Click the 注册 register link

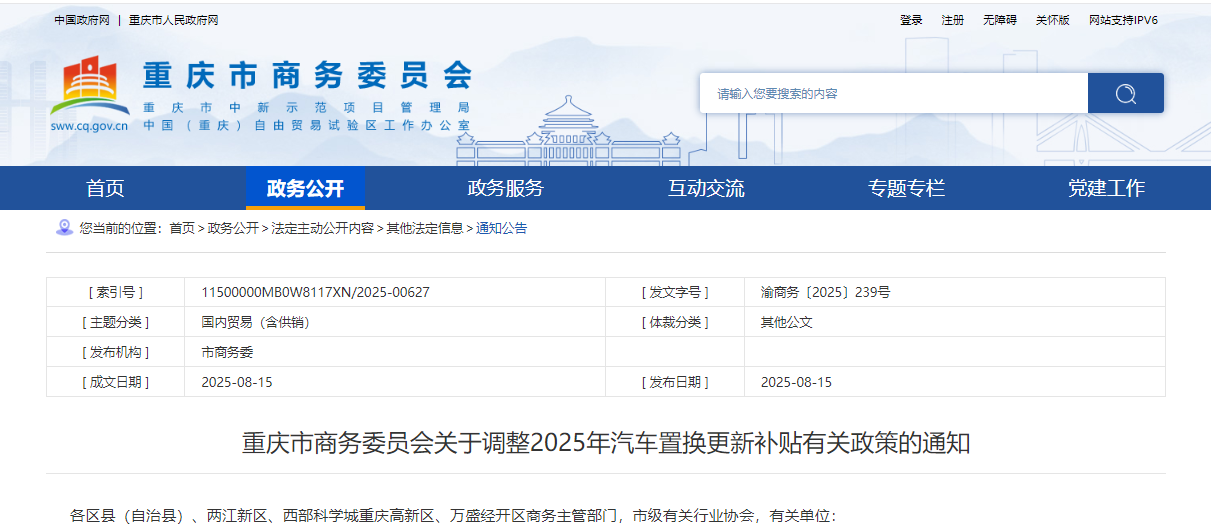coord(952,20)
